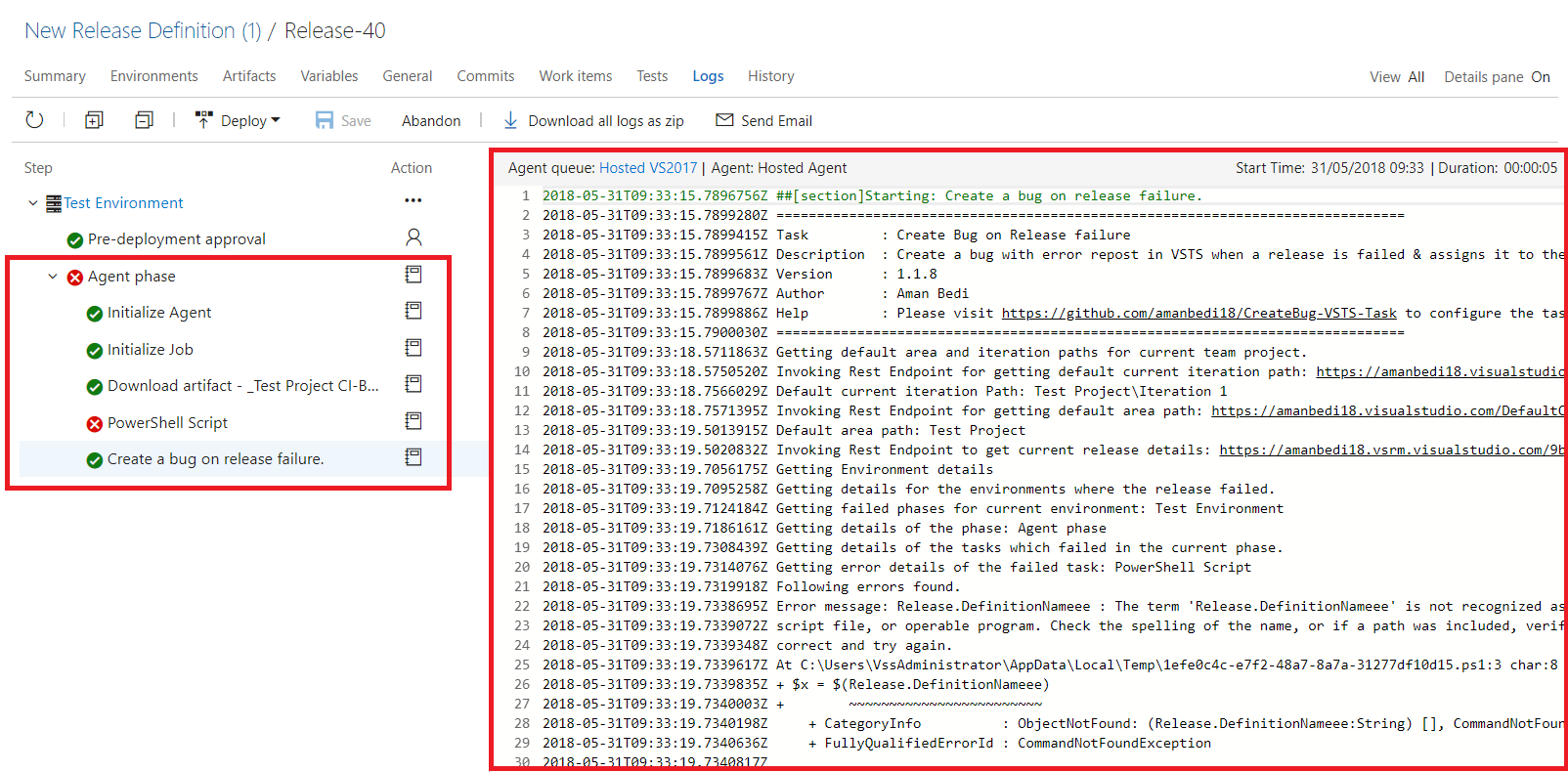Click the collapse all steps icon
This screenshot has width=1568, height=772.
coord(144,120)
